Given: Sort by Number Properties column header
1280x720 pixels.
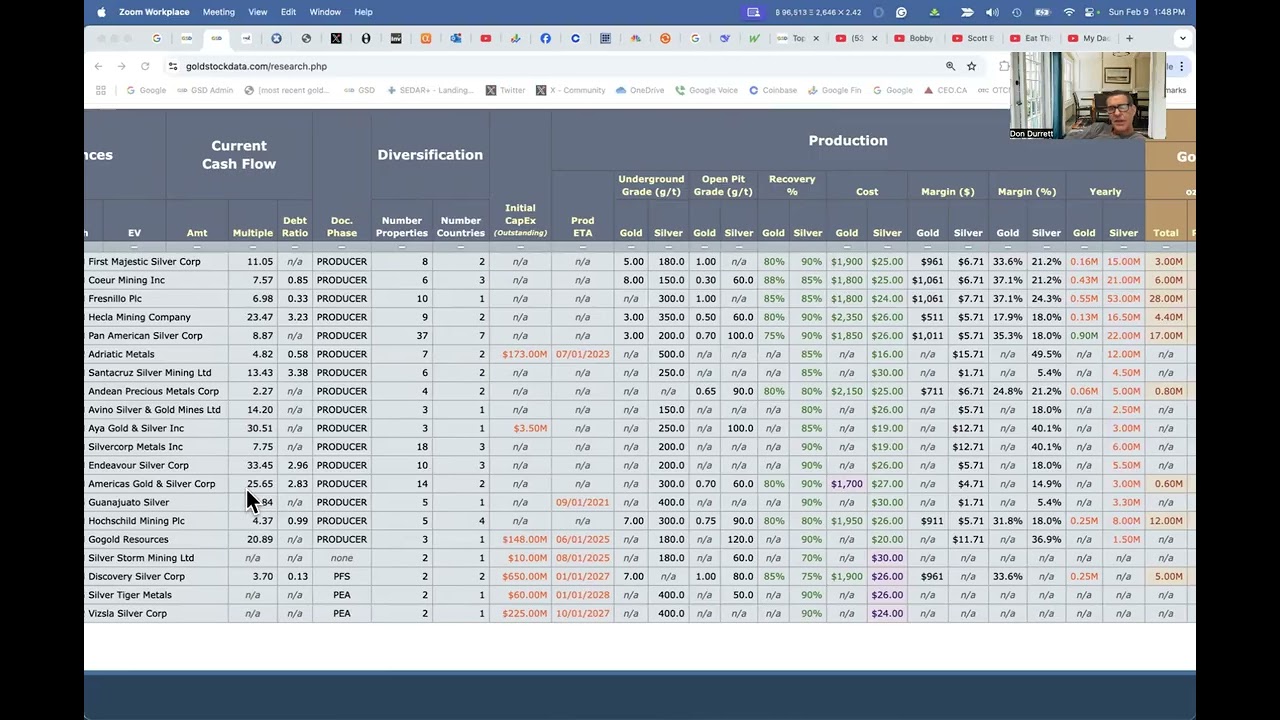Looking at the screenshot, I should (x=402, y=227).
